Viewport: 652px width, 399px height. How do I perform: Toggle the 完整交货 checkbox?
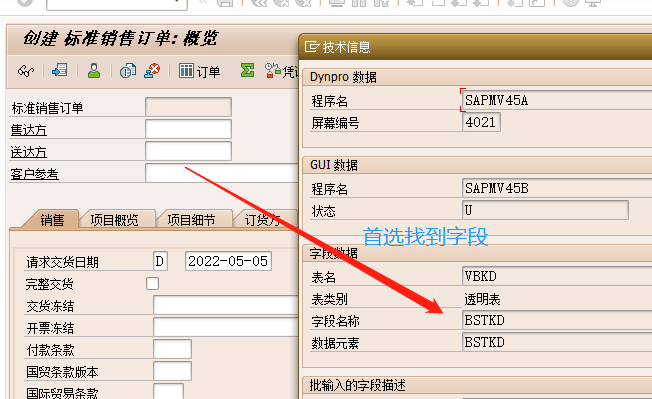tap(152, 283)
